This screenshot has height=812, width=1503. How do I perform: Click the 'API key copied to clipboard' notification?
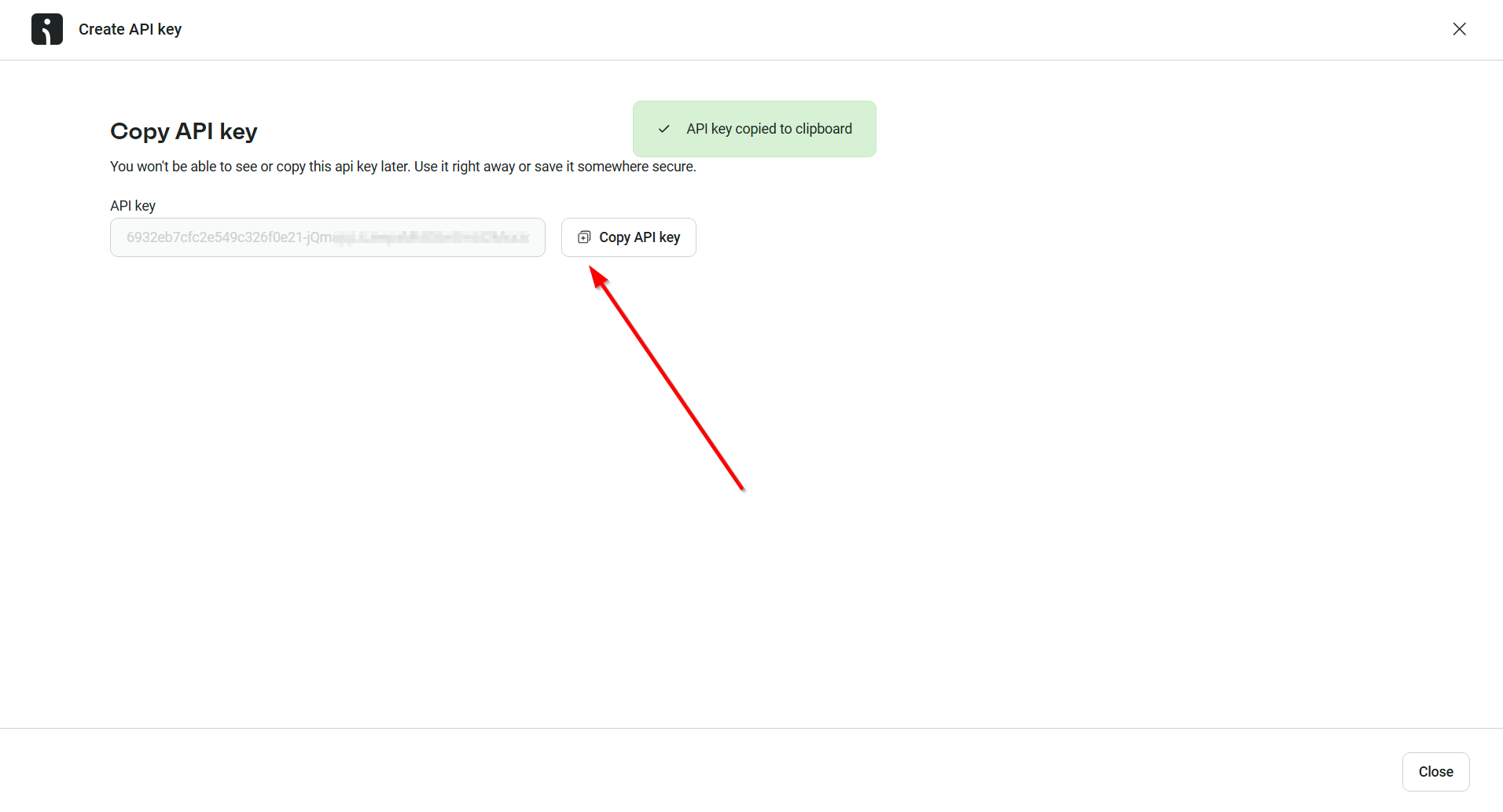(x=755, y=129)
